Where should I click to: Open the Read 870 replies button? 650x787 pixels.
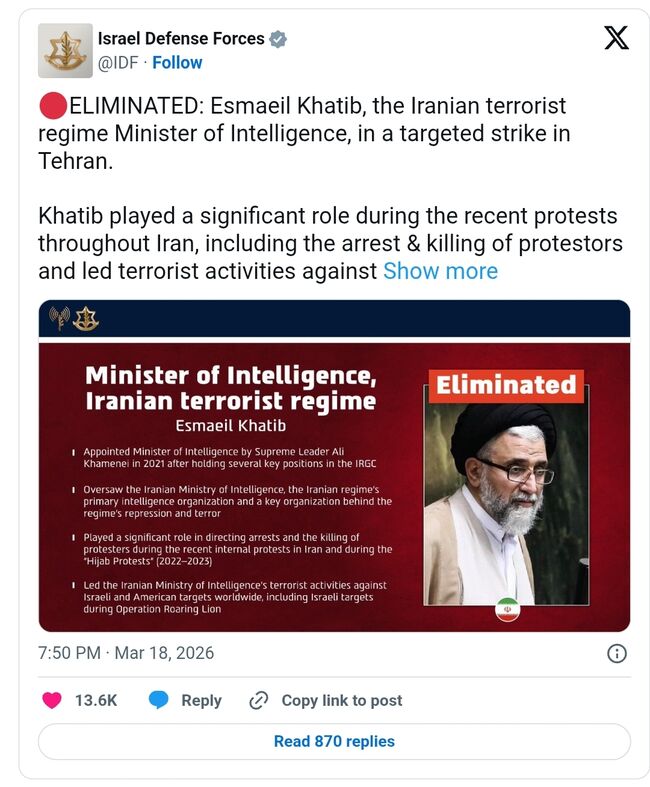tap(334, 741)
